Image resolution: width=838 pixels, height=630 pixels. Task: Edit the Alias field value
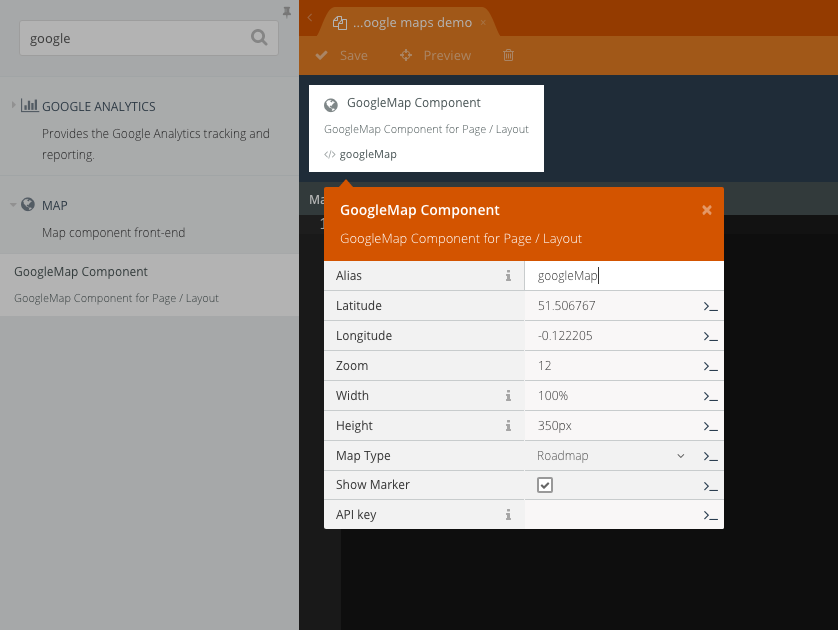pos(624,276)
